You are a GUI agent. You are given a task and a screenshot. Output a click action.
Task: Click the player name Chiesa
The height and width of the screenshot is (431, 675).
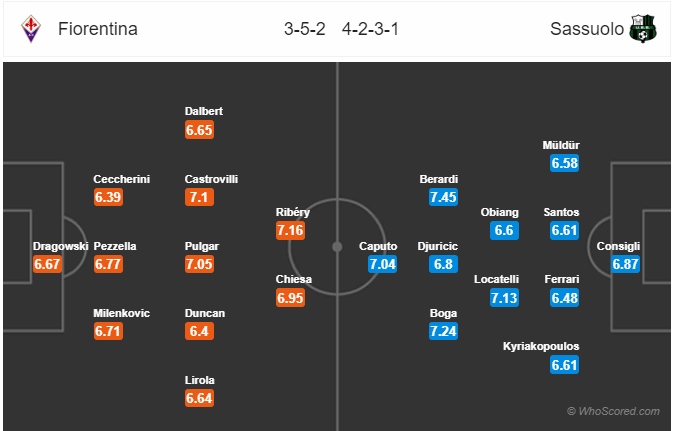(294, 279)
